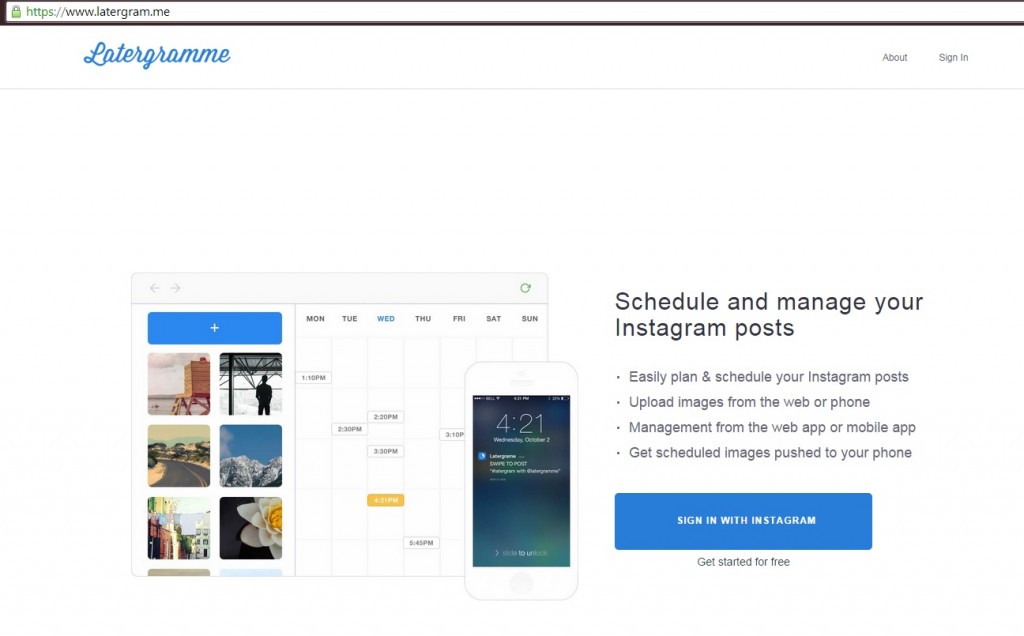This screenshot has width=1024, height=636.
Task: Click the 3:10PM slot on Friday
Action: 453,434
